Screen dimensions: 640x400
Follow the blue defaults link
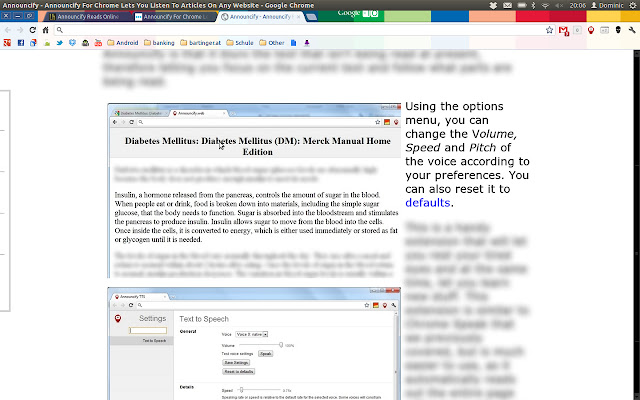(x=427, y=203)
